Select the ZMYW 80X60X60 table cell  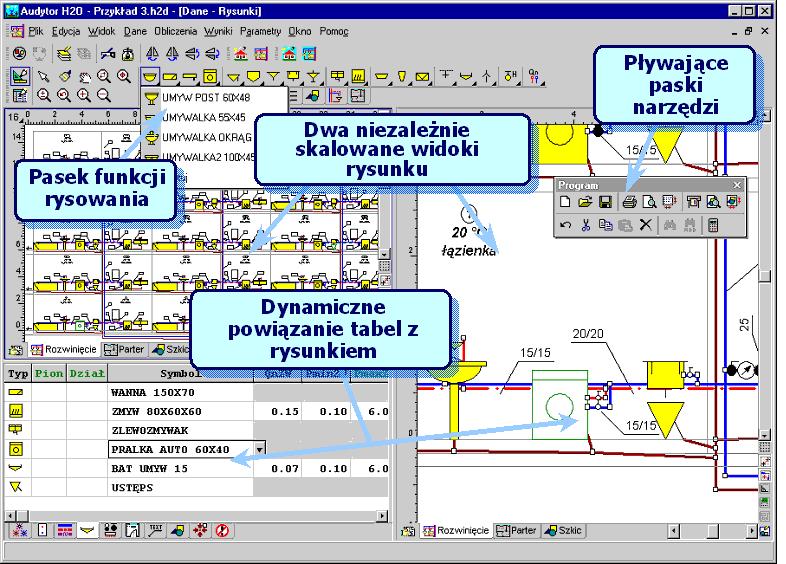(180, 412)
